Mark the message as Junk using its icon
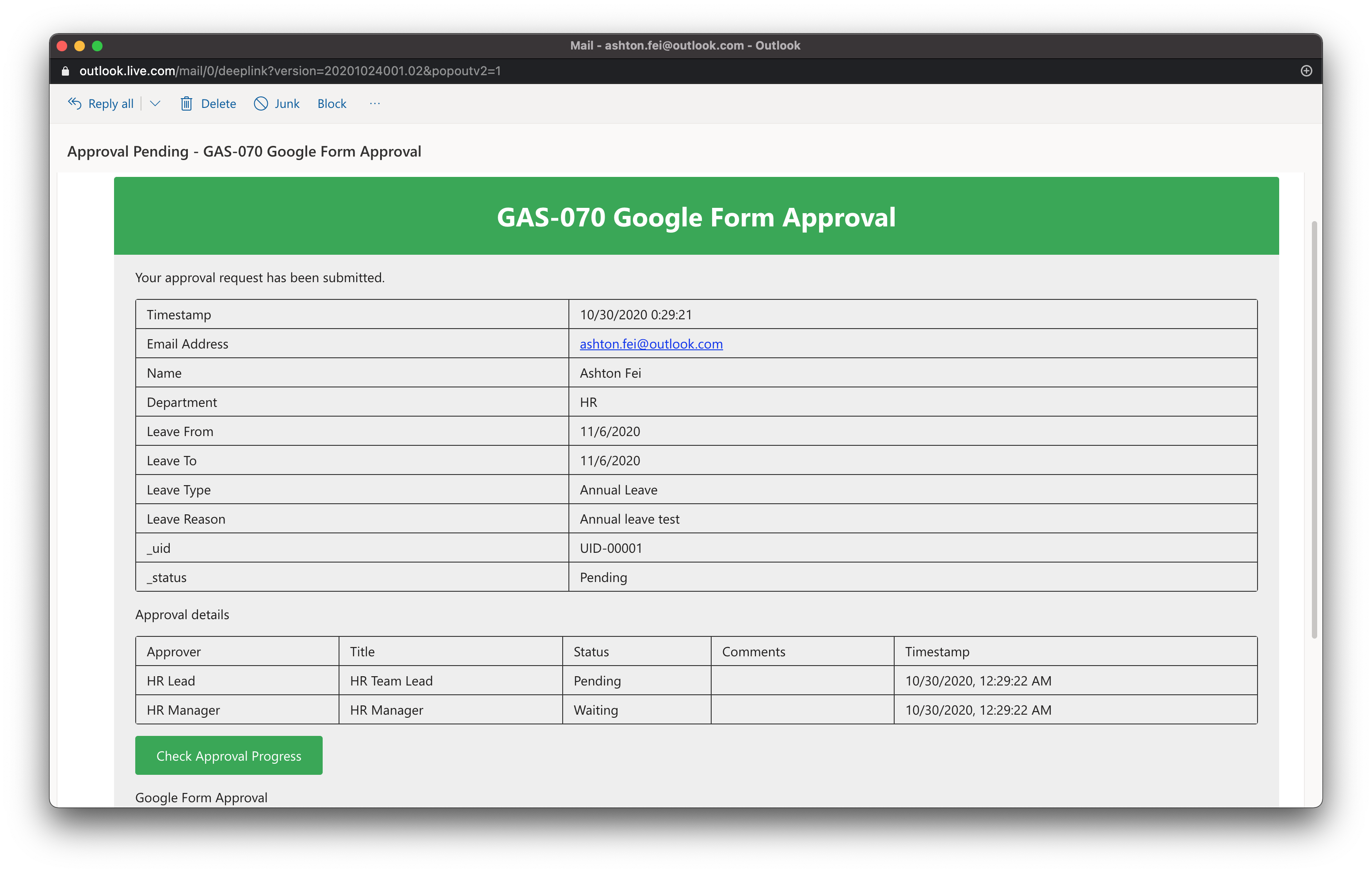1372x873 pixels. pyautogui.click(x=261, y=103)
